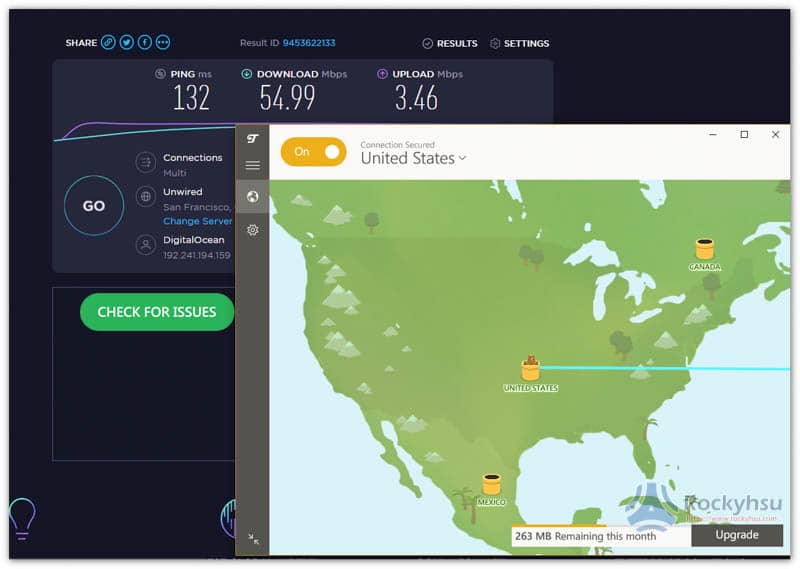
Task: Click the DigitalOcean provider user icon
Action: coord(145,245)
